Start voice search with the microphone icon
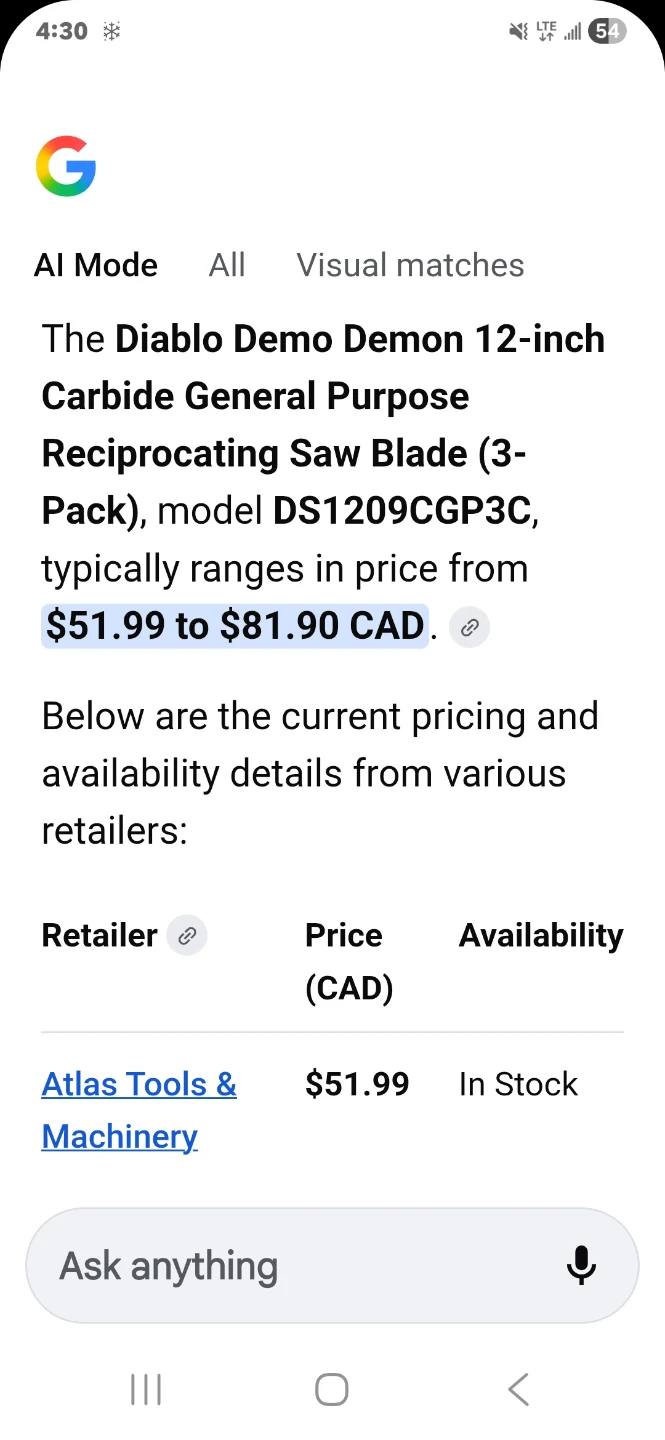 (581, 1266)
